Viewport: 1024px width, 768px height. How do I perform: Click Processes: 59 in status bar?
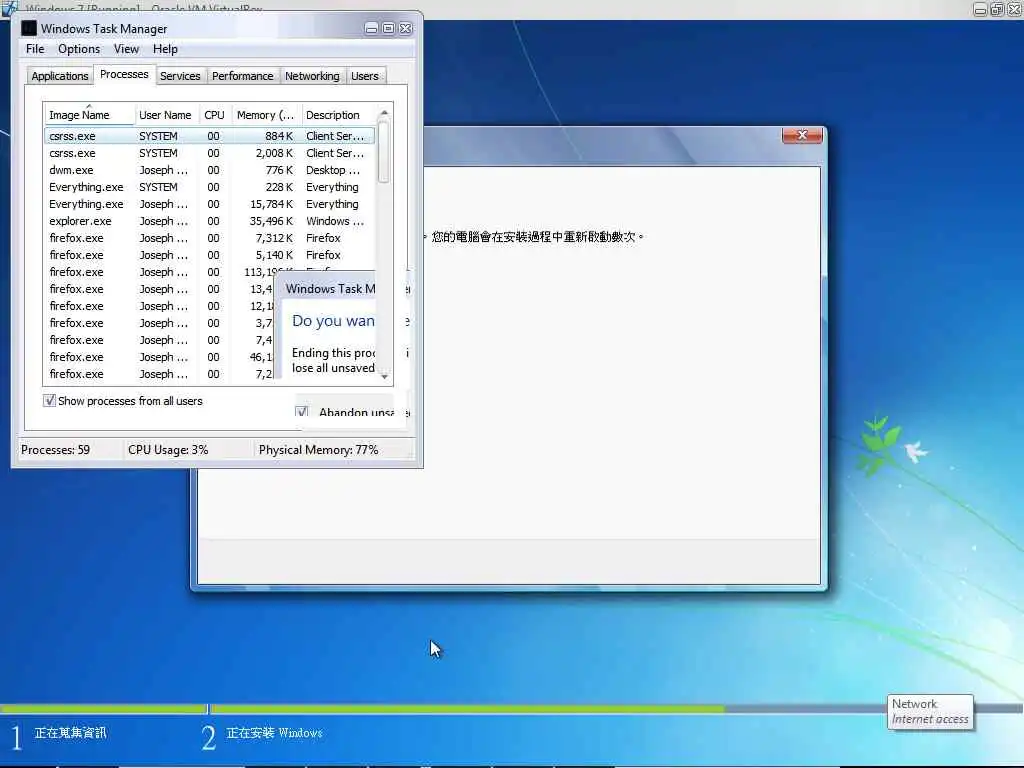tap(56, 450)
